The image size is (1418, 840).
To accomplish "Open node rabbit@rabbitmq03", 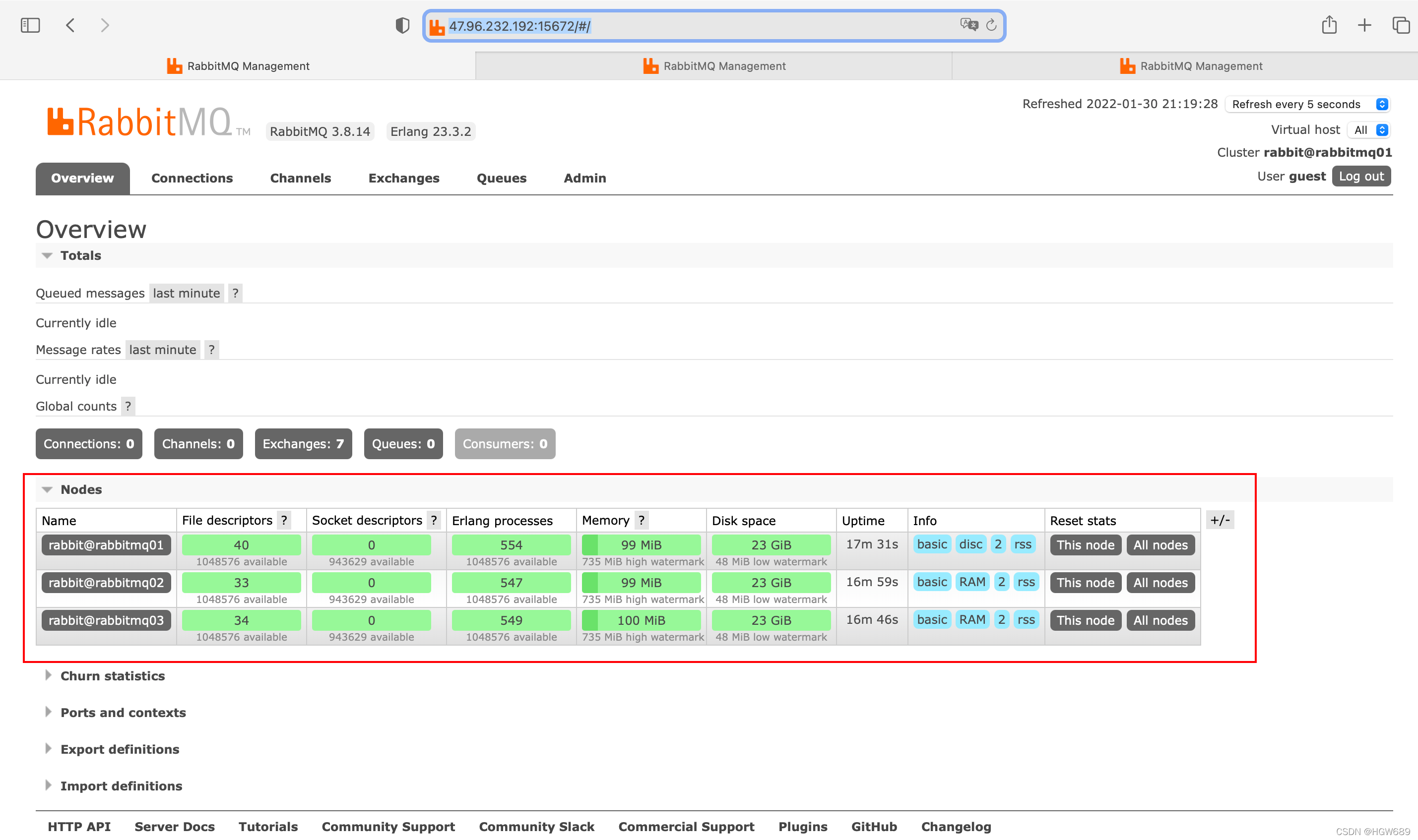I will (106, 620).
